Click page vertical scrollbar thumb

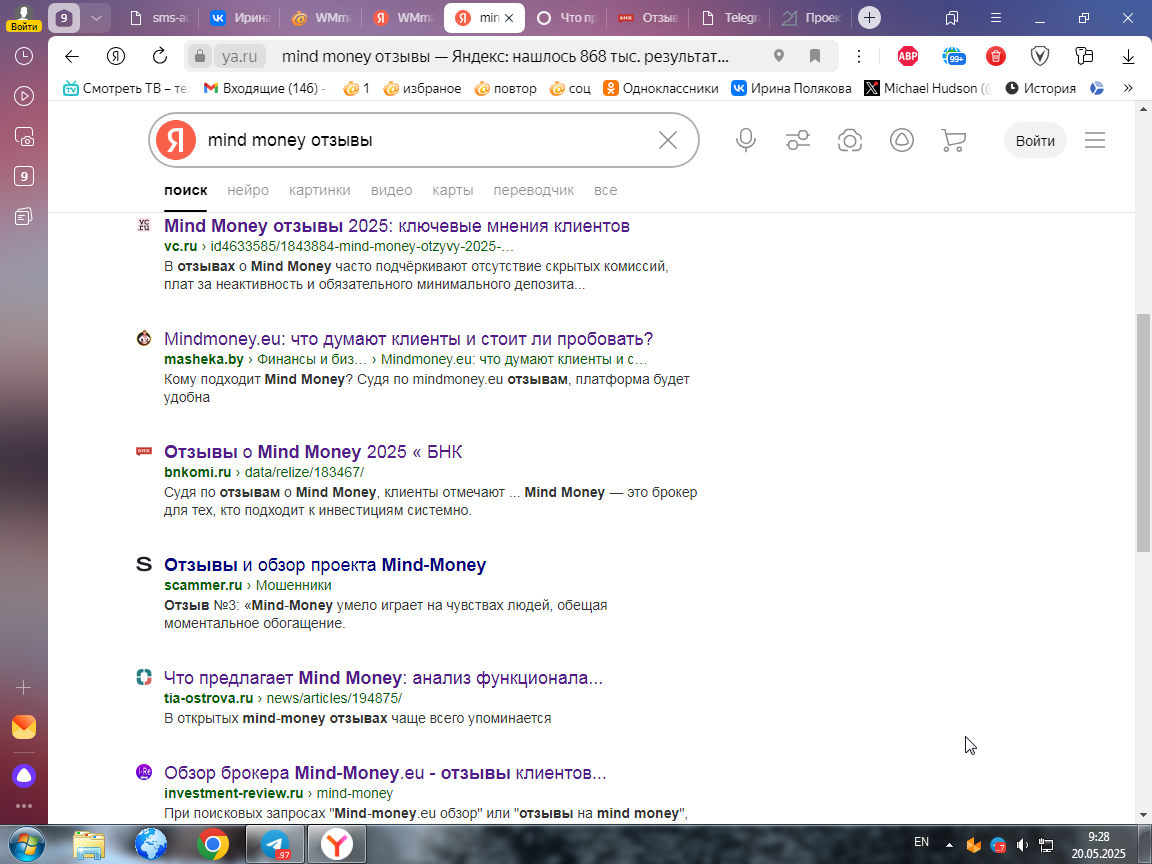(1142, 433)
